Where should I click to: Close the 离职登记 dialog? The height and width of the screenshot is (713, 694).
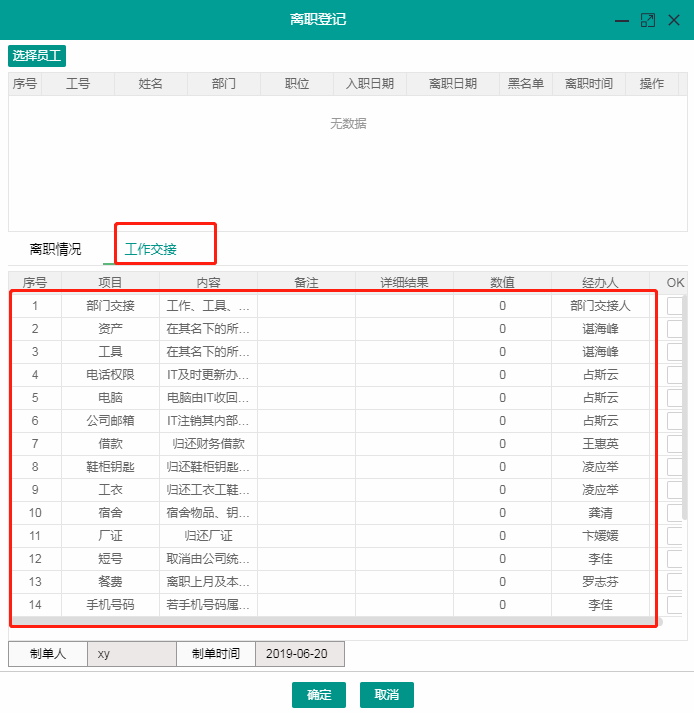pos(674,20)
